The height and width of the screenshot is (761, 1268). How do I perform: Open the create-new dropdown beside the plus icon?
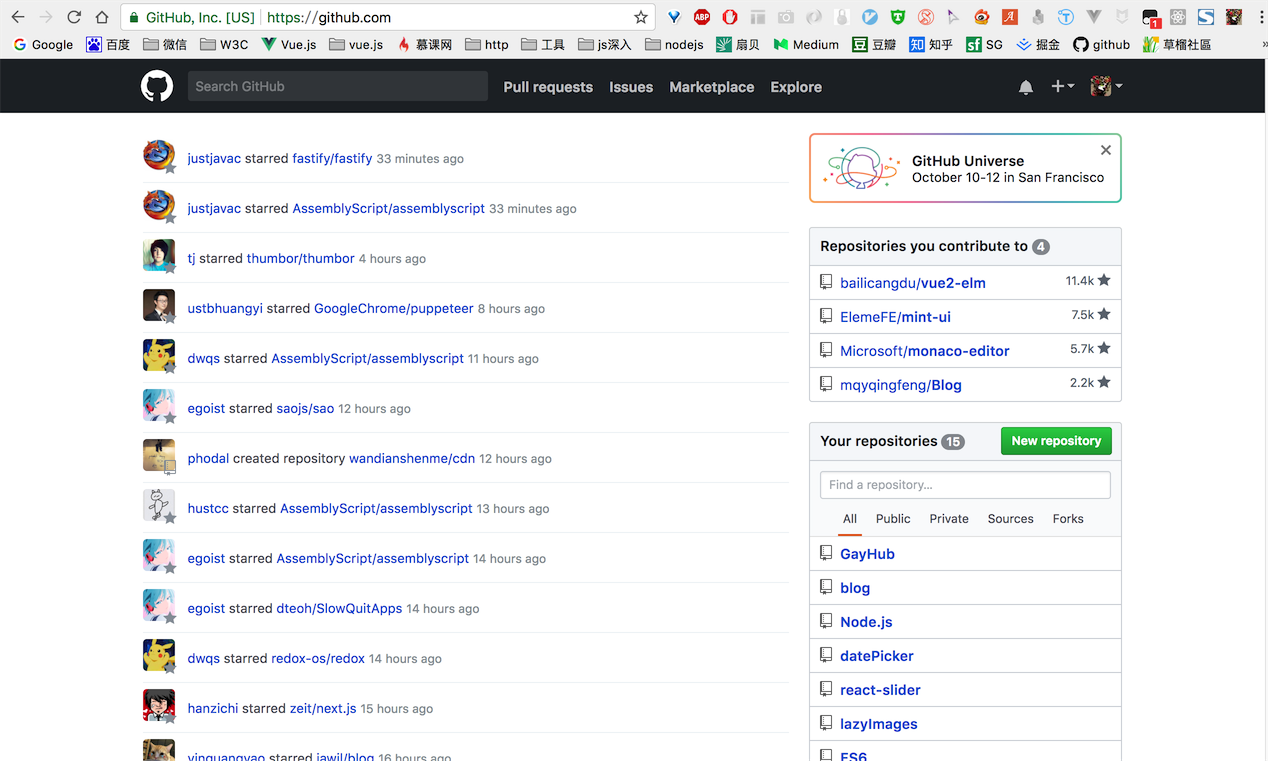click(1065, 87)
